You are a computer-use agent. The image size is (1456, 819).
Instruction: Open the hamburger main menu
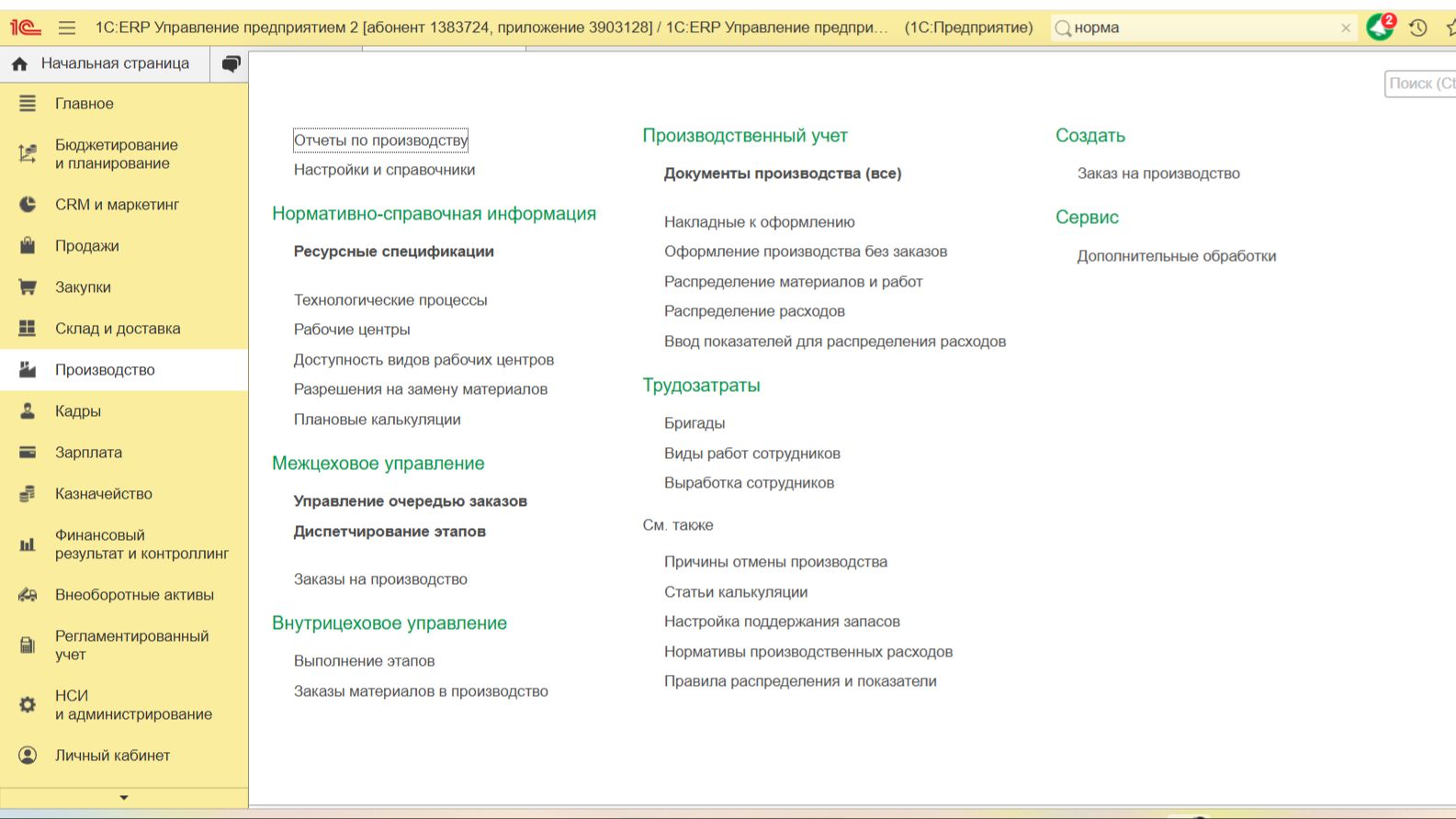(x=67, y=28)
